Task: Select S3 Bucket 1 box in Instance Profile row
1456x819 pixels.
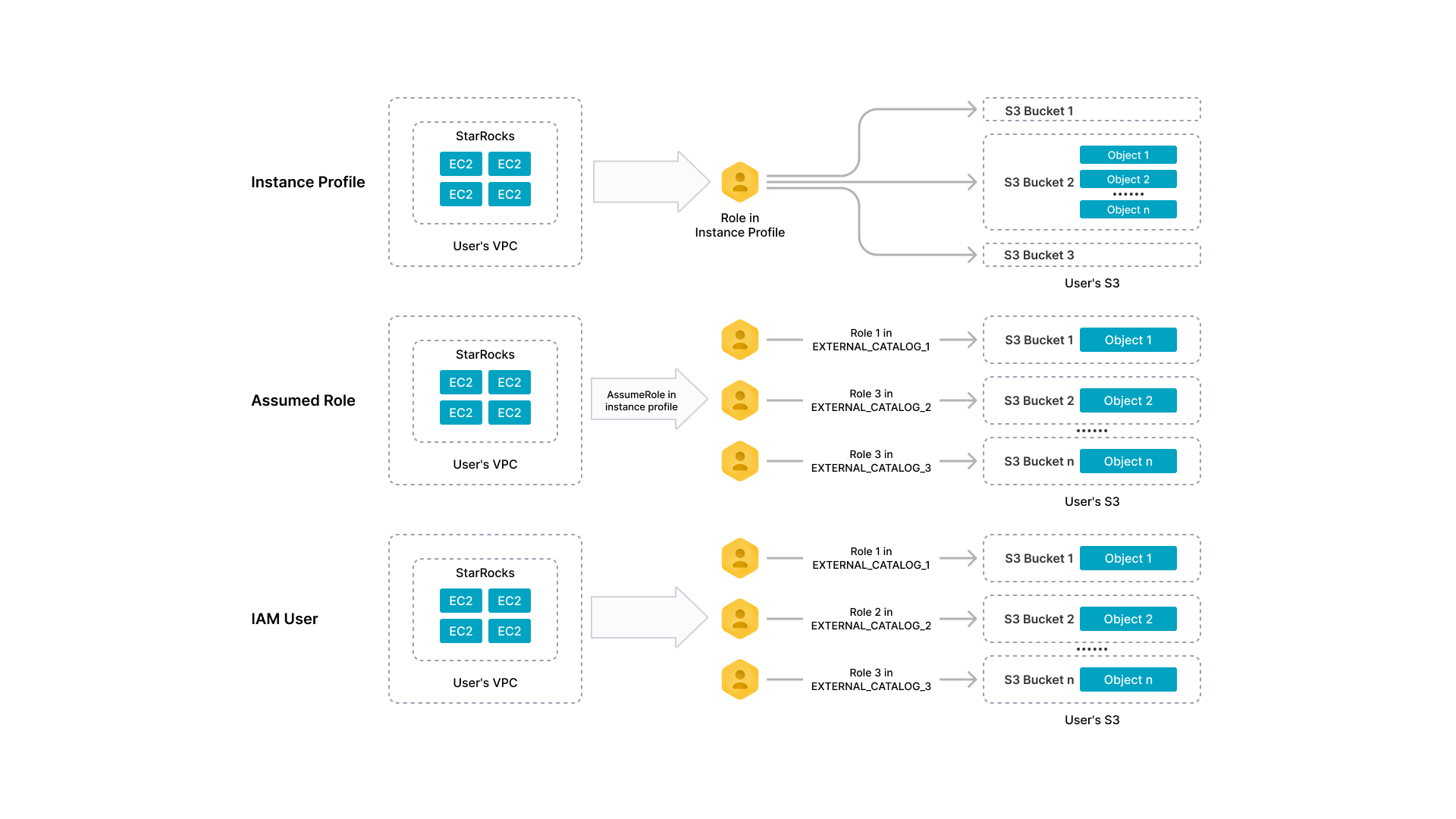Action: [1091, 110]
